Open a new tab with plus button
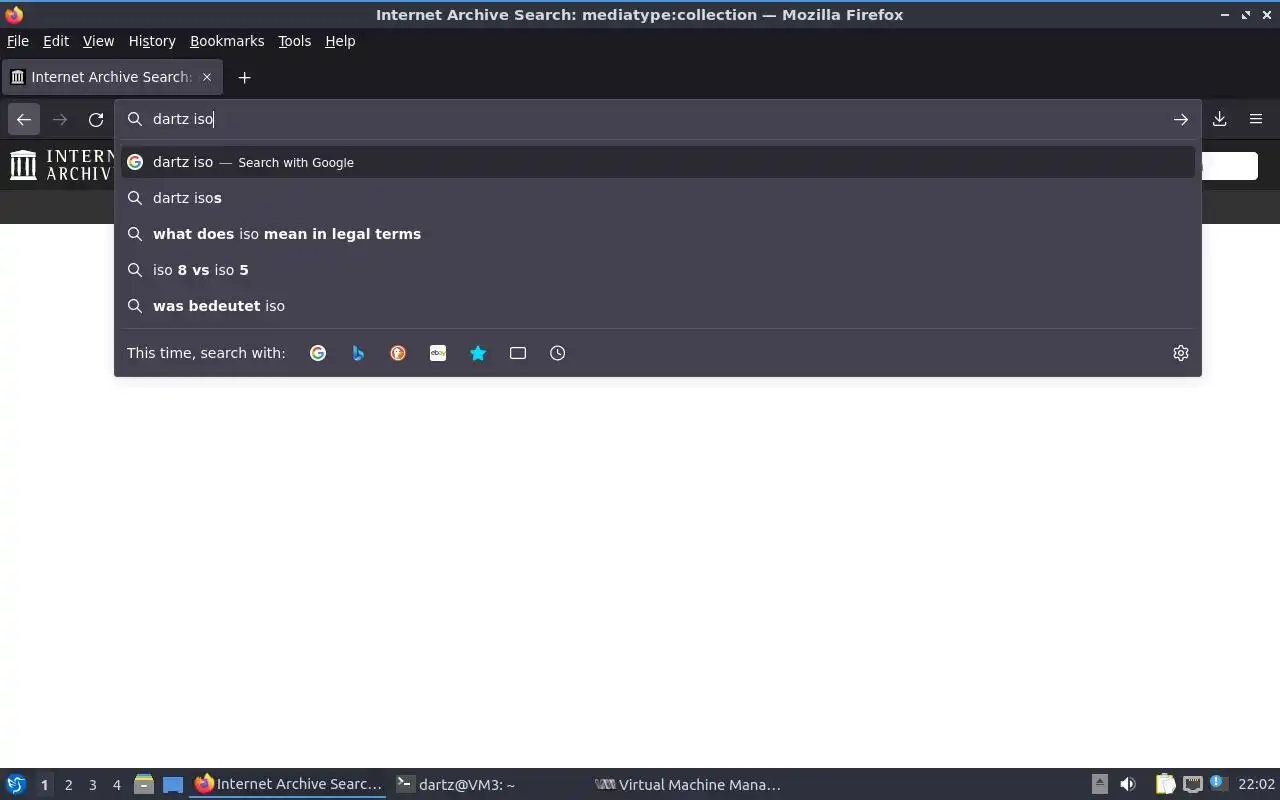1280x800 pixels. pos(244,77)
